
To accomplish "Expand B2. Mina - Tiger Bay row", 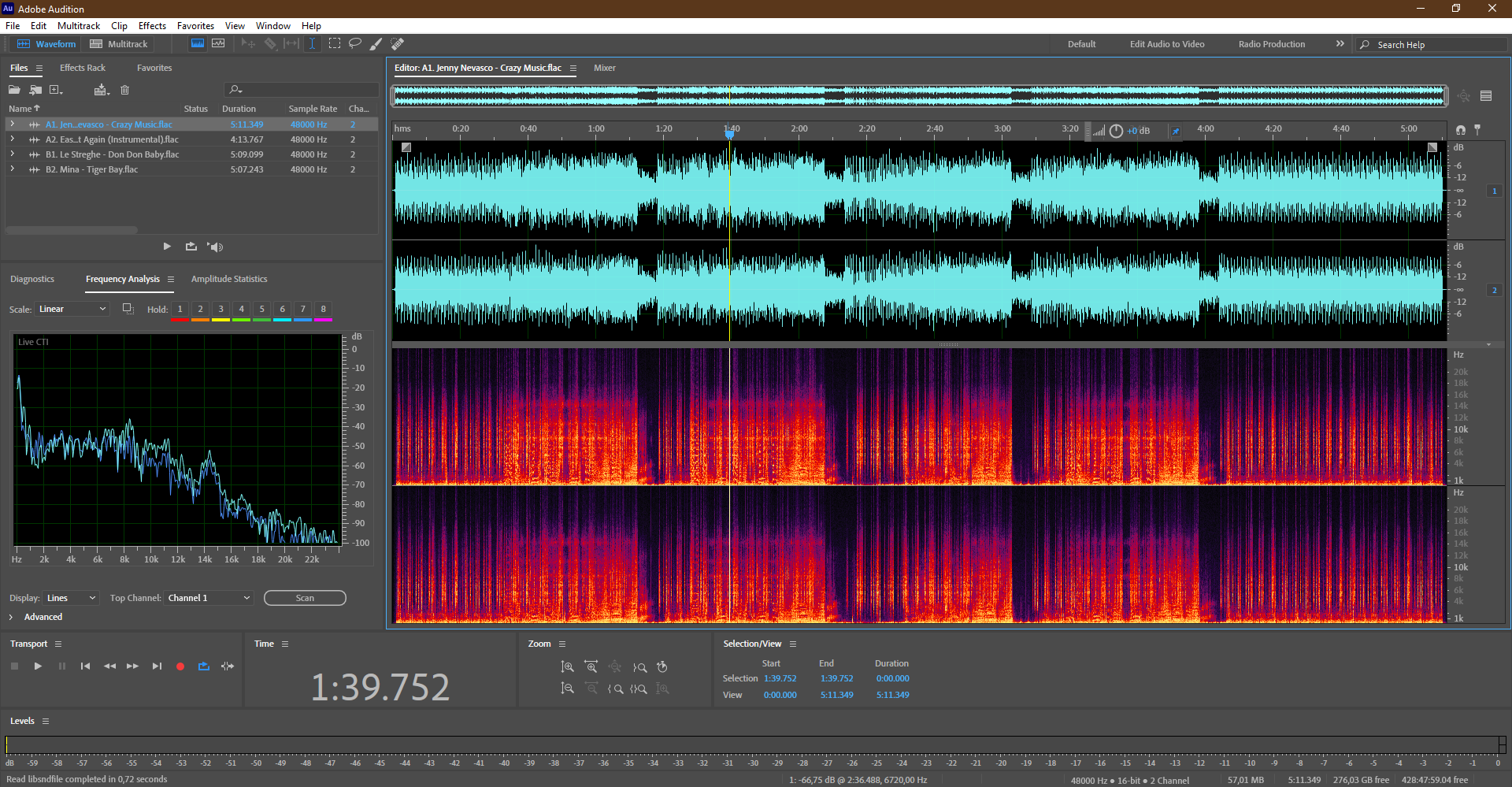I will [13, 169].
